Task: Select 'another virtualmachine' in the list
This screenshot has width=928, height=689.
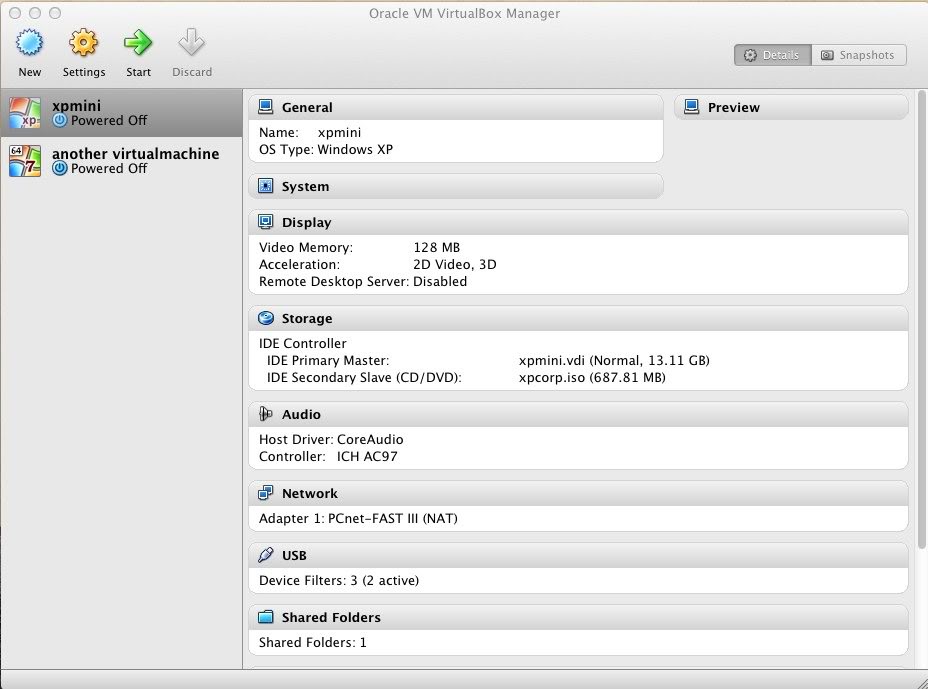Action: (x=121, y=161)
